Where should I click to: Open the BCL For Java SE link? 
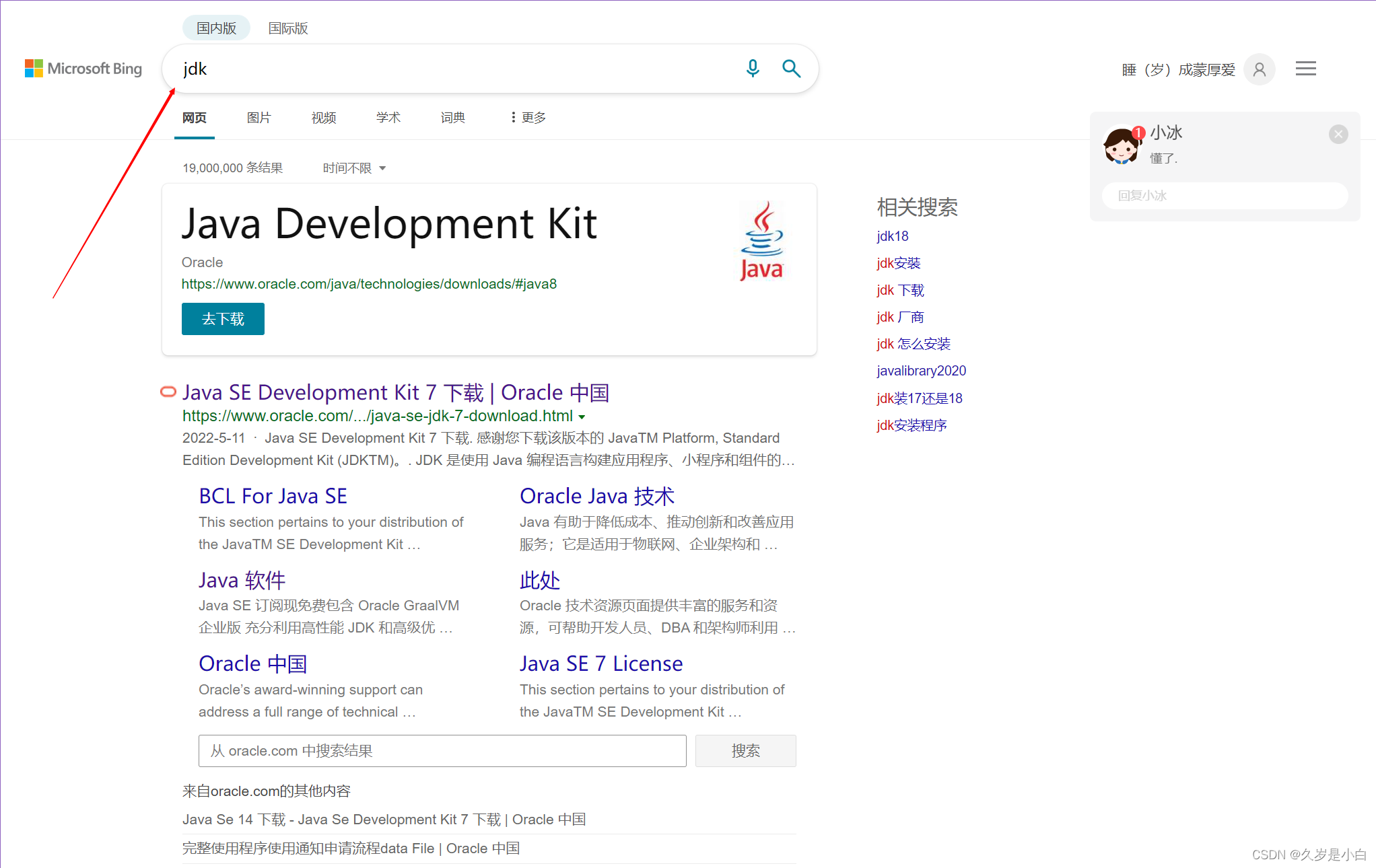(273, 496)
